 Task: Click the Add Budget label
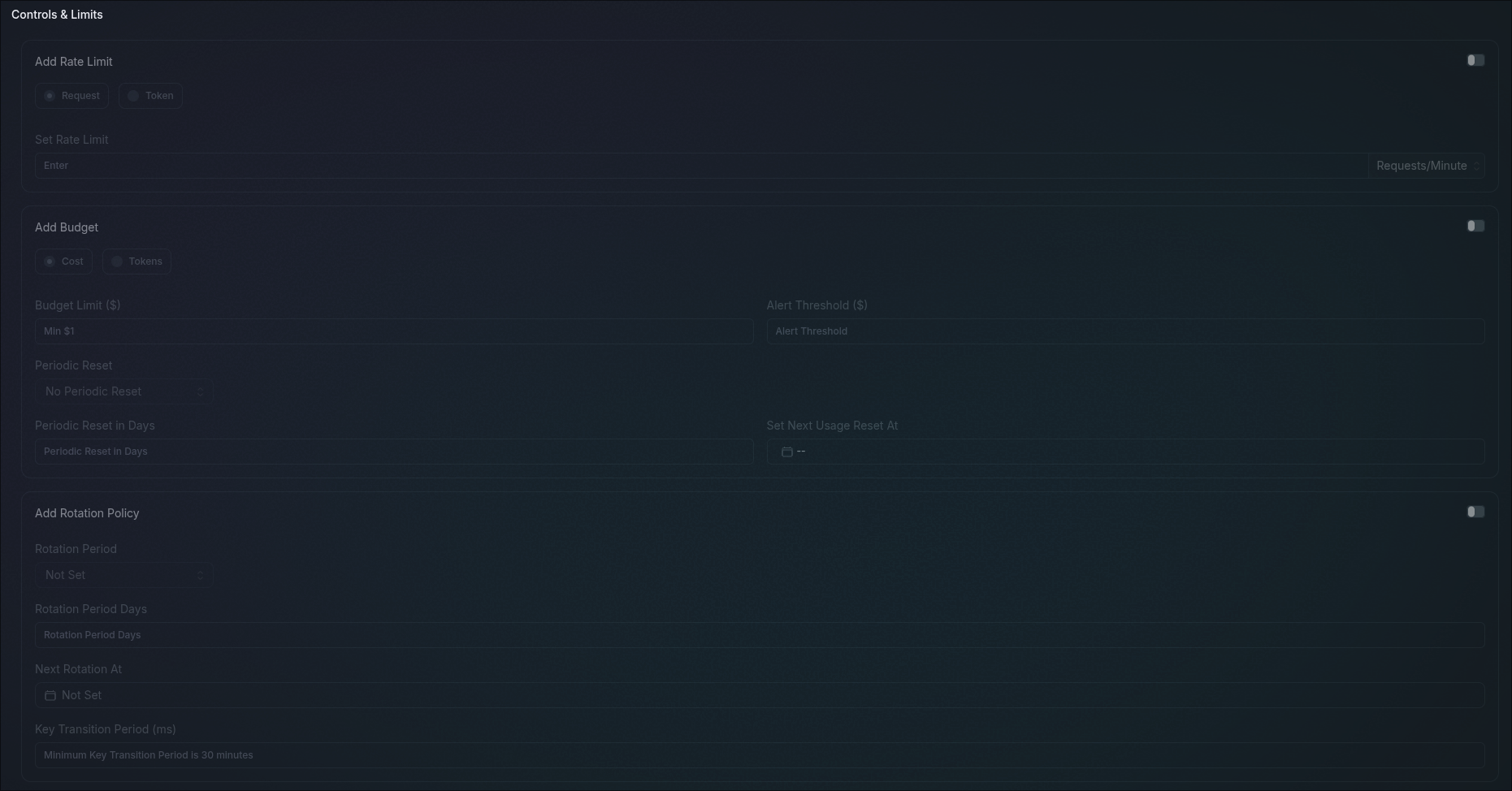coord(67,227)
